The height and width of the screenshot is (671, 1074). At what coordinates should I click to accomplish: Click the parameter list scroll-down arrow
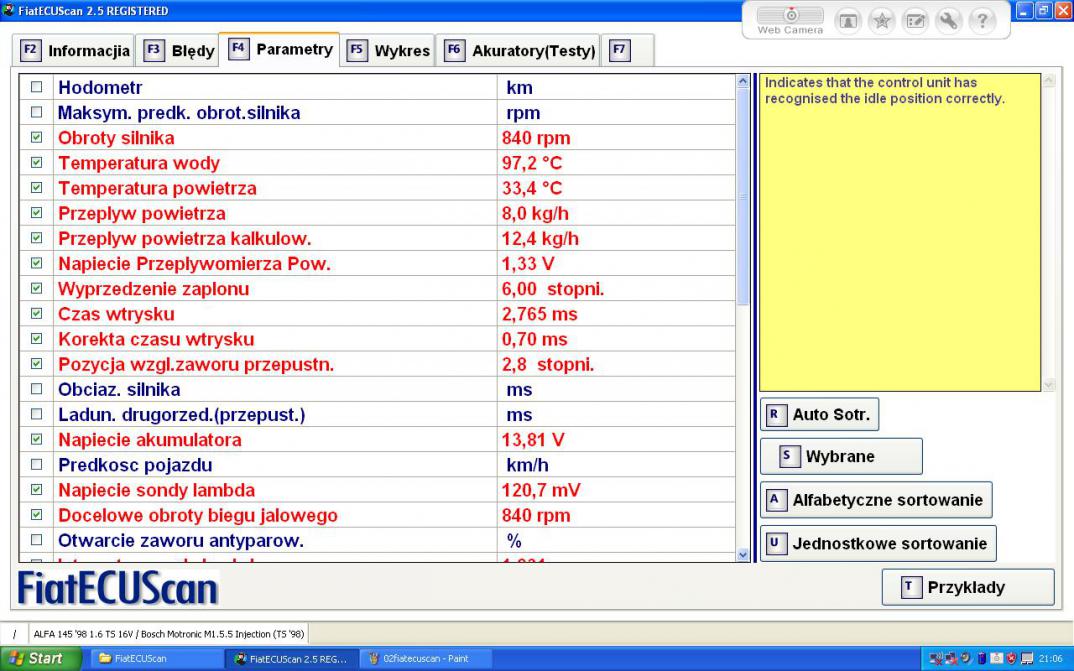click(743, 555)
